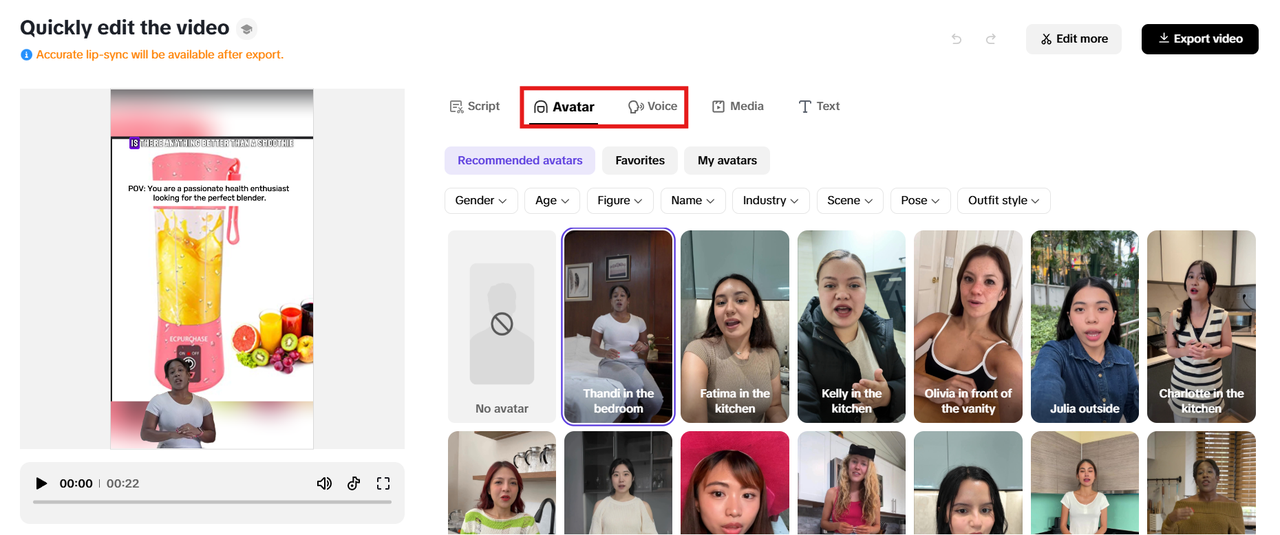
Task: Click the TikTok preview icon
Action: tap(353, 483)
